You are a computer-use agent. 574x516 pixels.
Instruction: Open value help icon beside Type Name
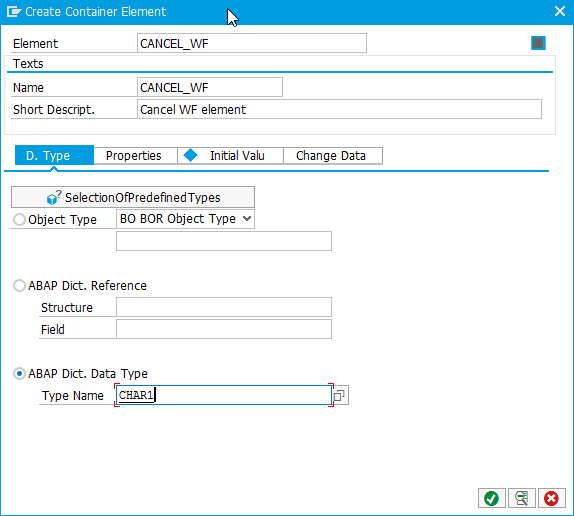click(x=339, y=396)
